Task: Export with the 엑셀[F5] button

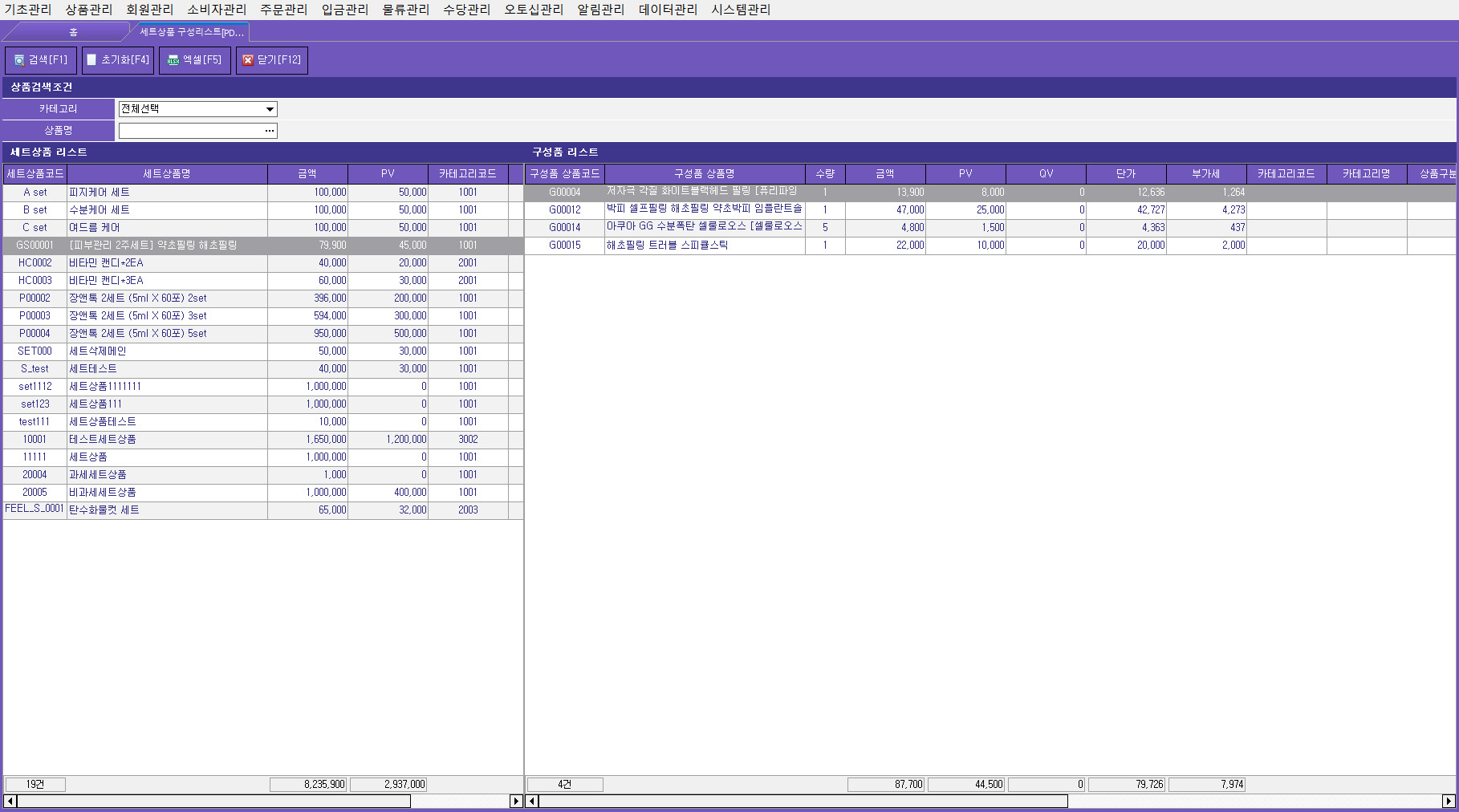Action: point(195,60)
